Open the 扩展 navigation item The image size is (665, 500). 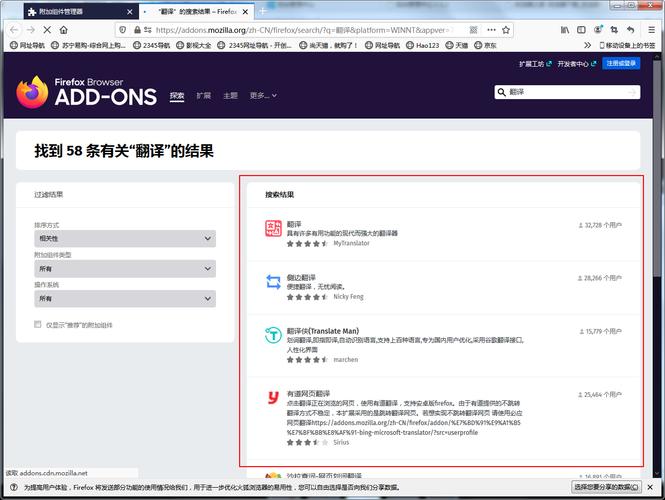tap(204, 95)
